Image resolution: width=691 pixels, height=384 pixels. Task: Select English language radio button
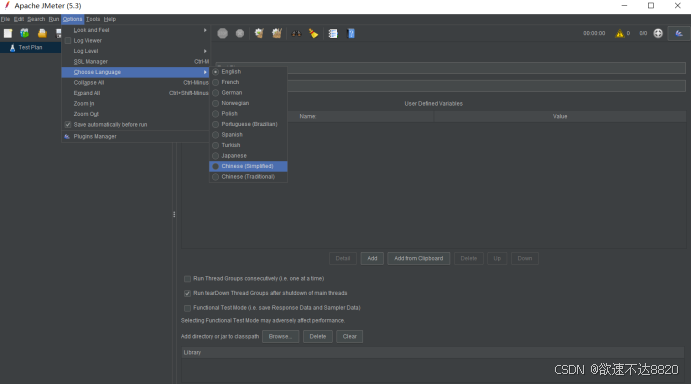click(215, 72)
